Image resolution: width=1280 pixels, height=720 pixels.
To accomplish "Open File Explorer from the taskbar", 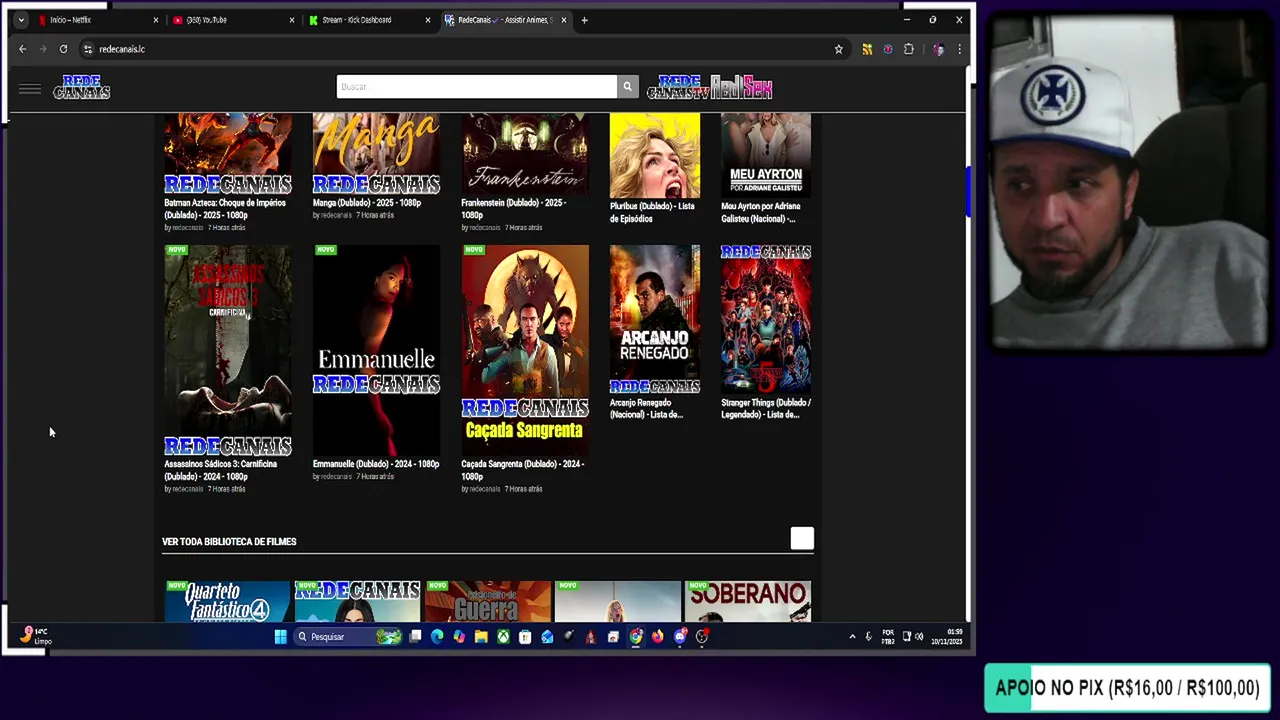I will point(481,637).
